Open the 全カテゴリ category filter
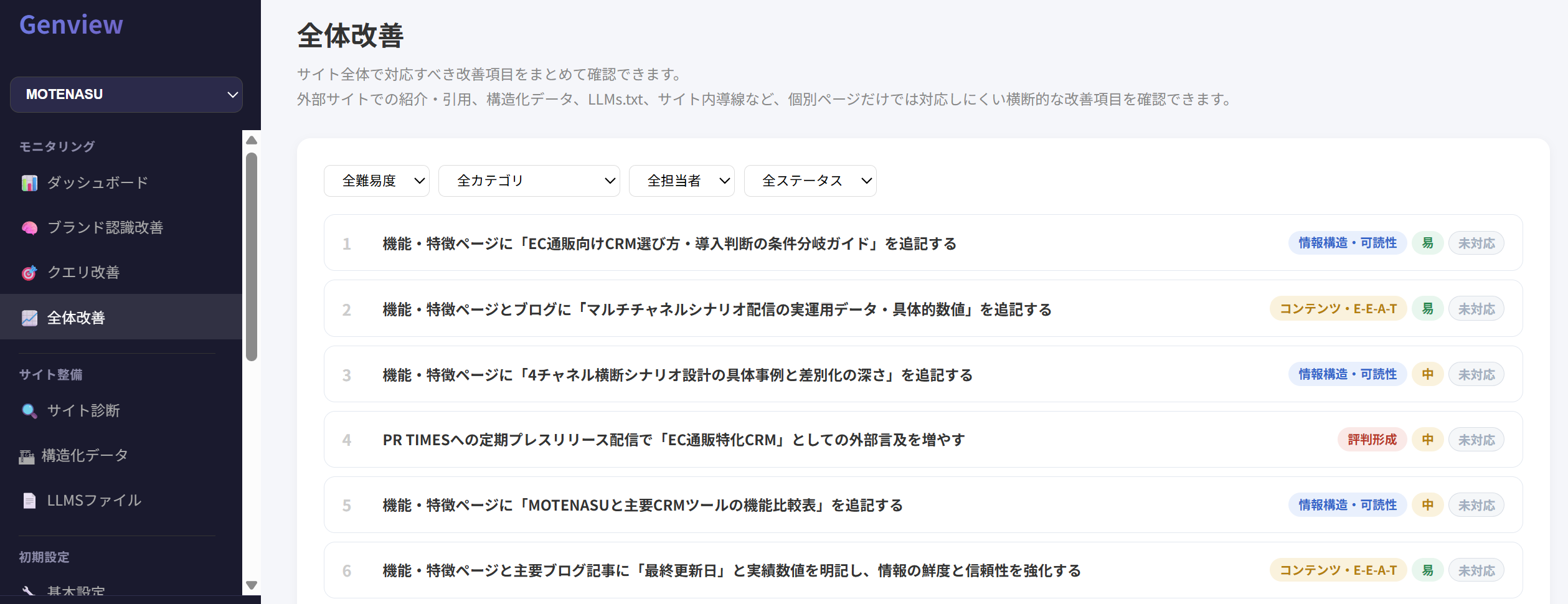This screenshot has height=604, width=1568. (529, 181)
